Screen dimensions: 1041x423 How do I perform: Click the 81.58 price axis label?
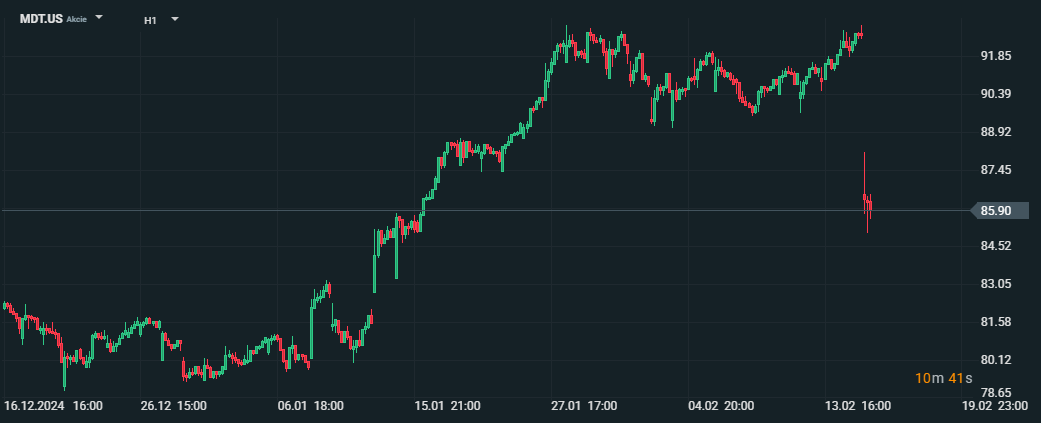click(x=996, y=321)
